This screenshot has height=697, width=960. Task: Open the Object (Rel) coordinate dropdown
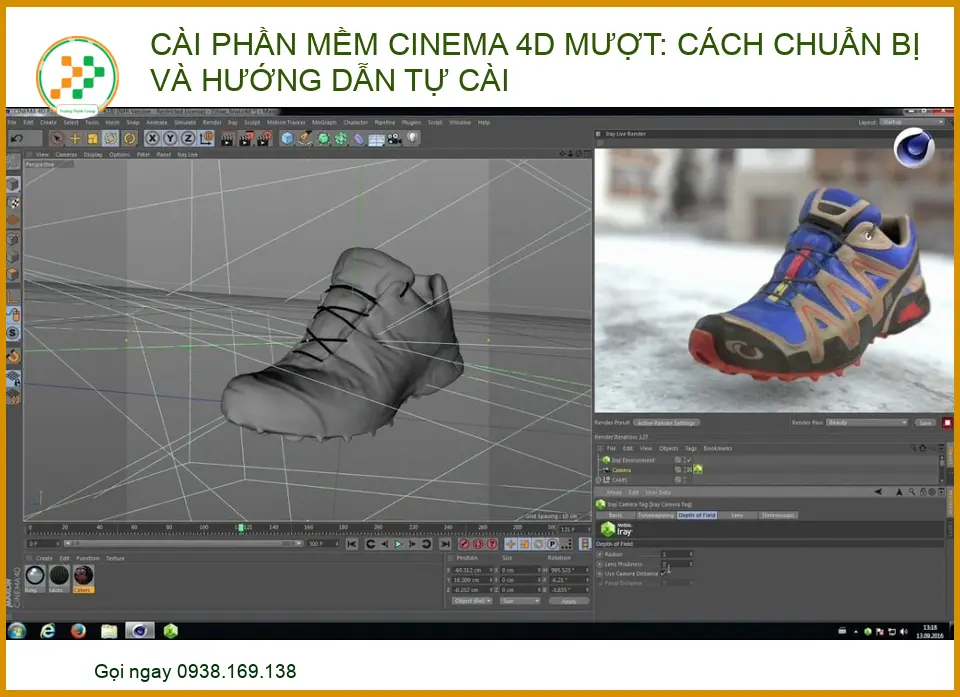point(472,601)
